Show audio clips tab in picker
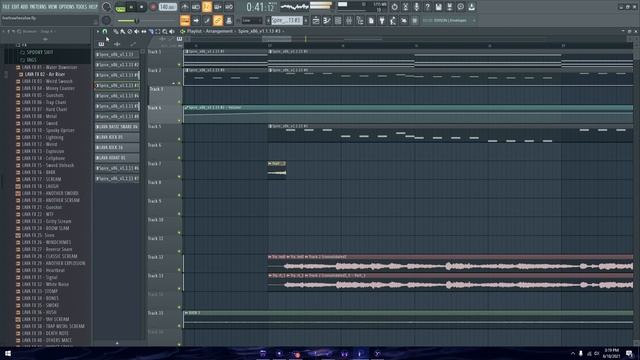The height and width of the screenshot is (360, 640). pos(117,44)
